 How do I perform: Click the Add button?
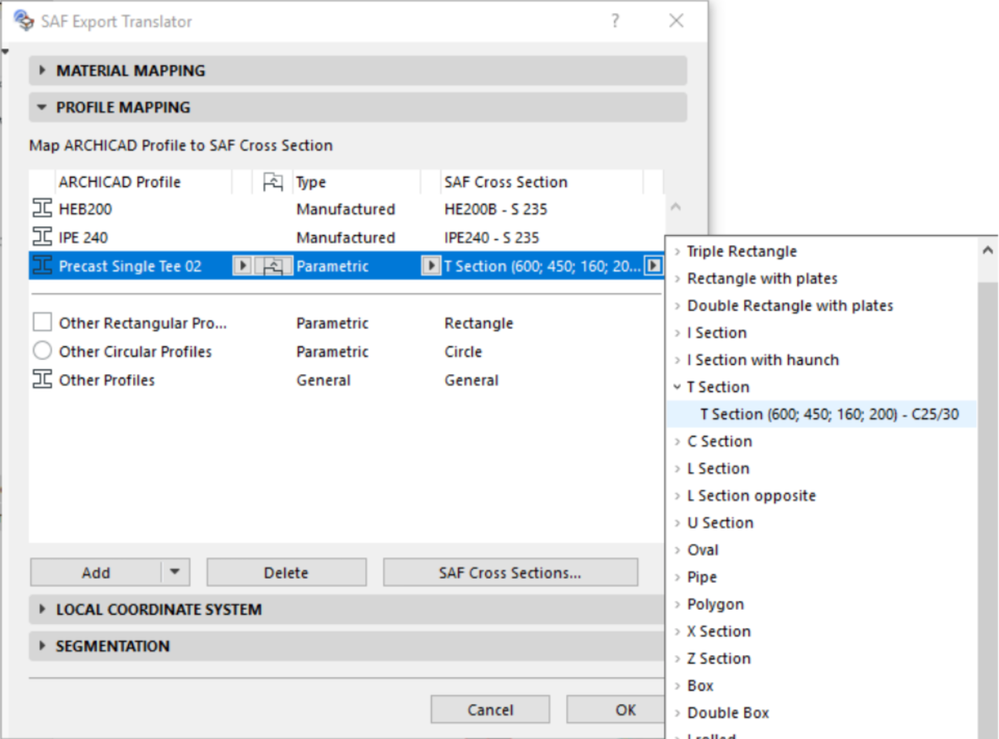click(x=96, y=572)
